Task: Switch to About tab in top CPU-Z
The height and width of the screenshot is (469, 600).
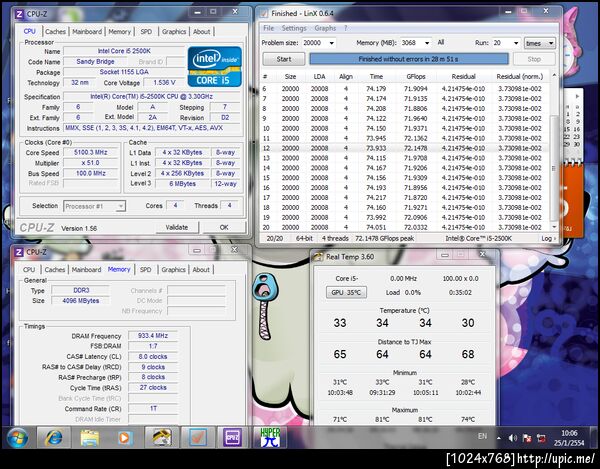Action: pos(201,32)
